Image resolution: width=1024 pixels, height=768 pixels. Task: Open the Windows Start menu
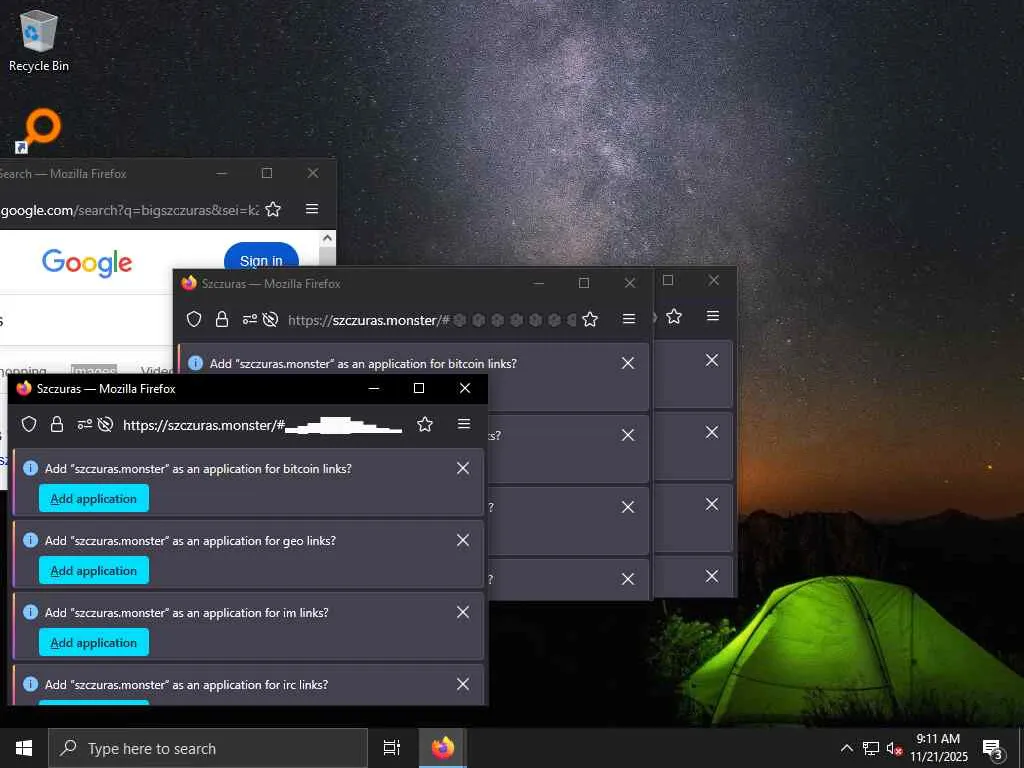pyautogui.click(x=24, y=748)
